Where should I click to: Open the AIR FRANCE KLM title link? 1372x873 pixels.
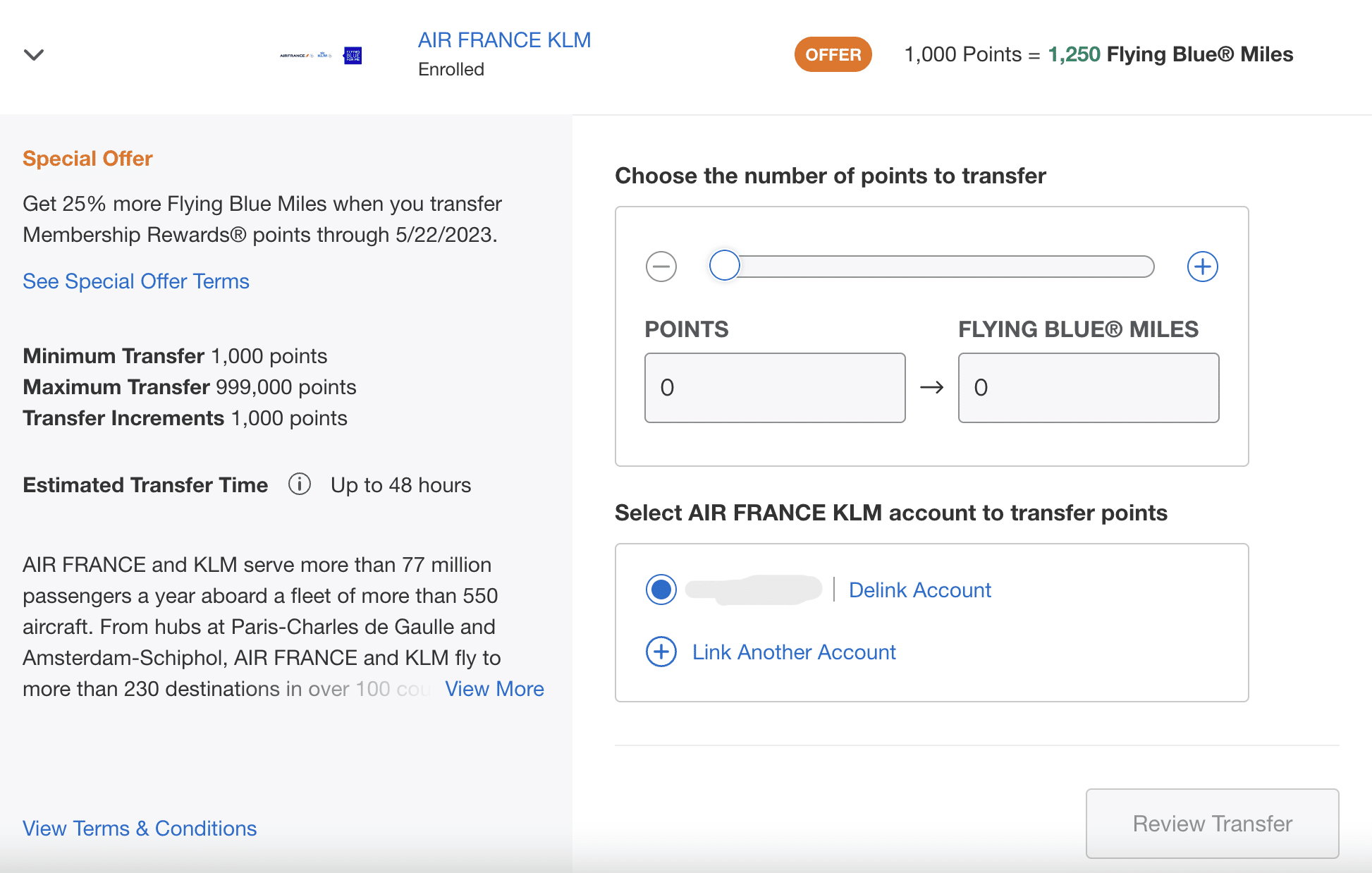[x=504, y=40]
